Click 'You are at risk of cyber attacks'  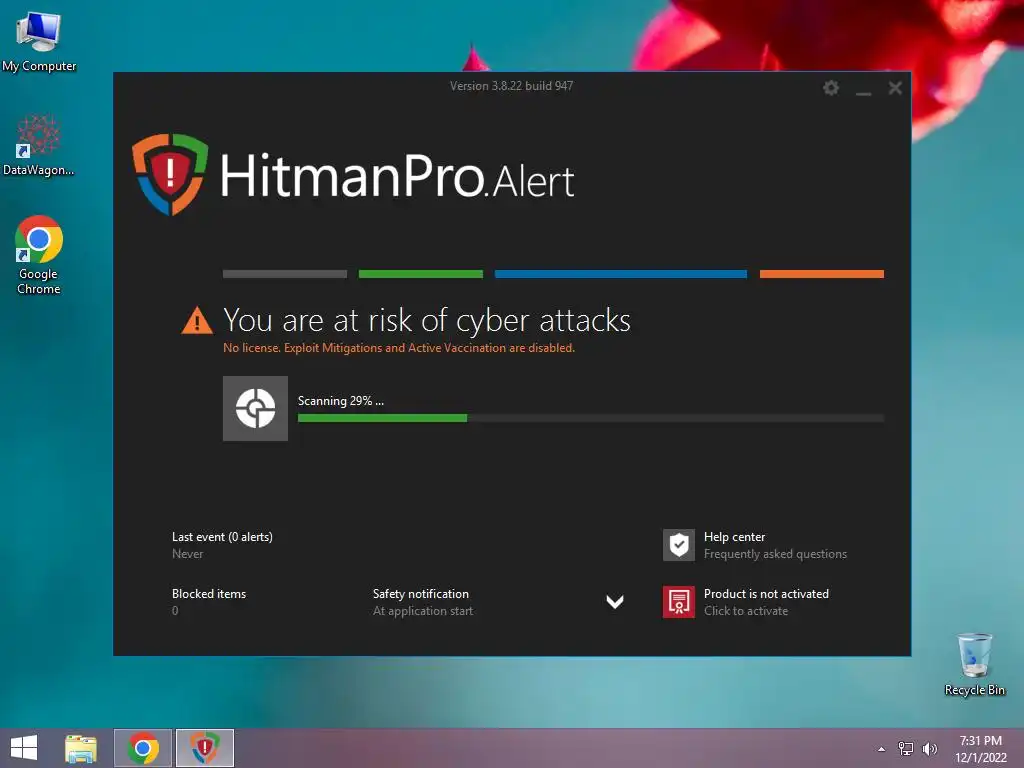pos(427,320)
